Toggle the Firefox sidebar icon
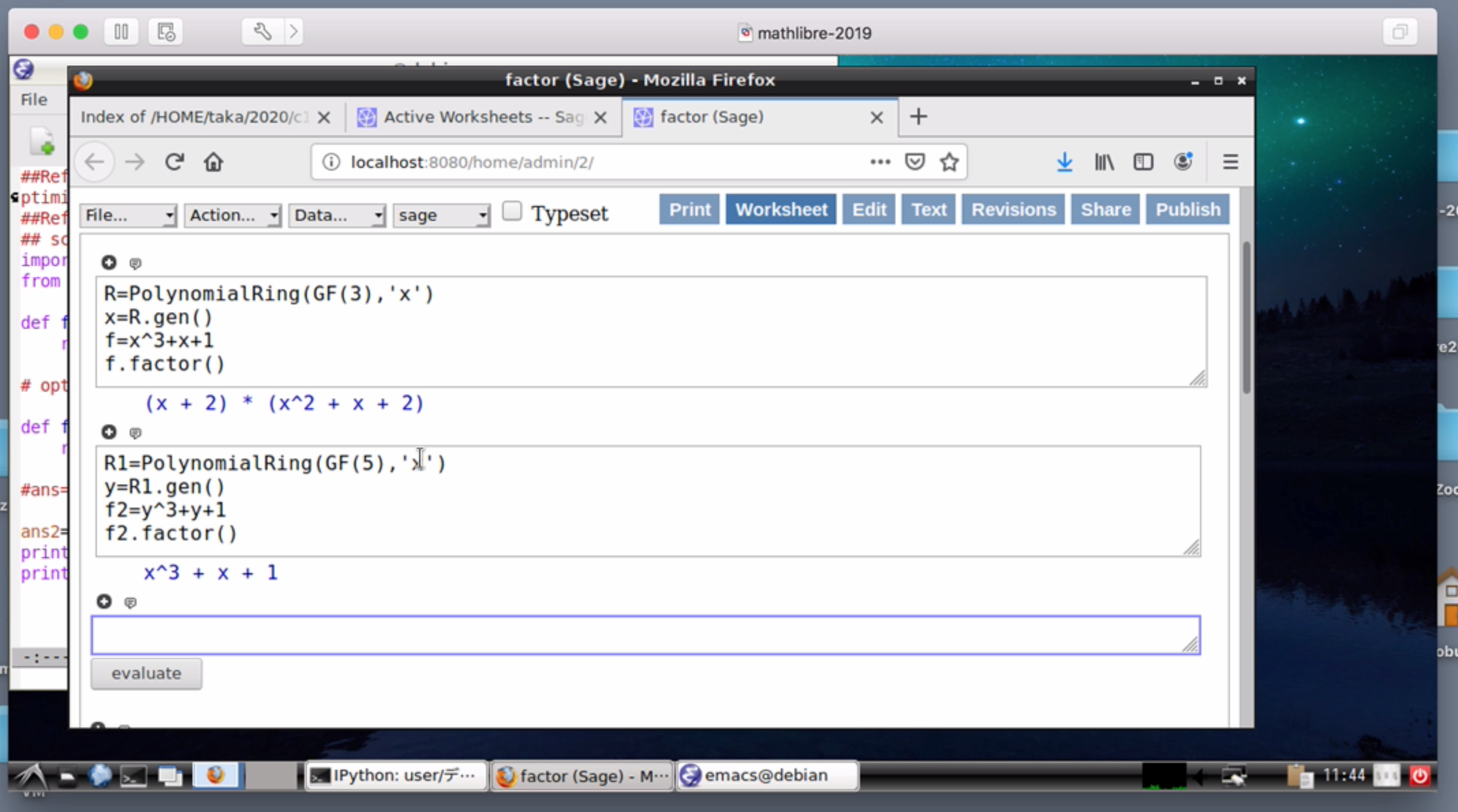 [1143, 162]
